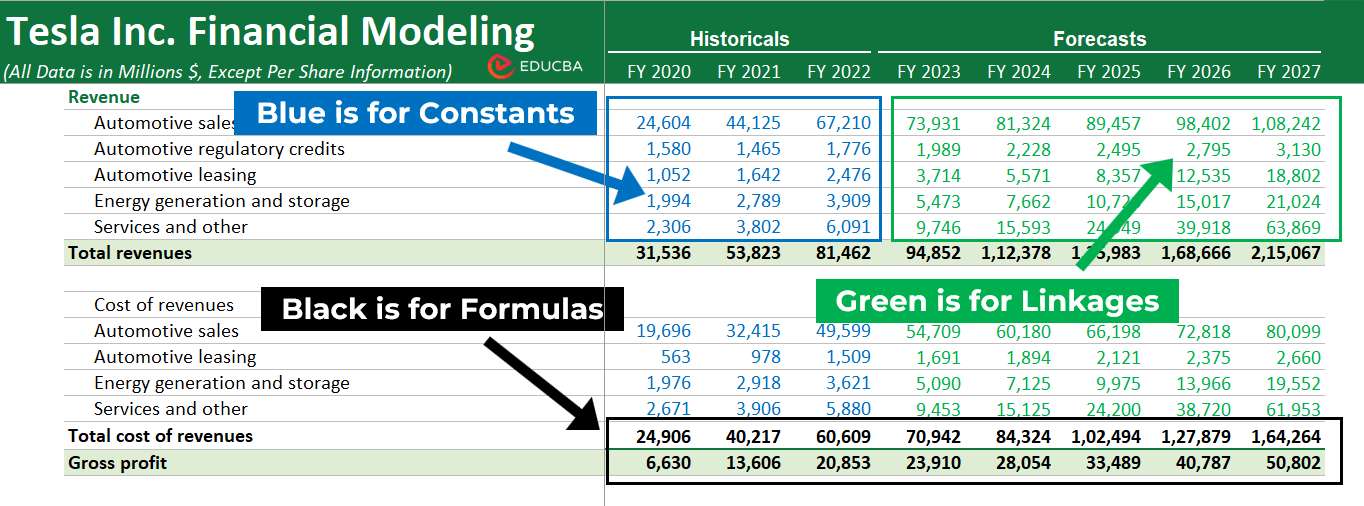1364x506 pixels.
Task: Select the energy generation cost cell 2,918
Action: tap(758, 384)
